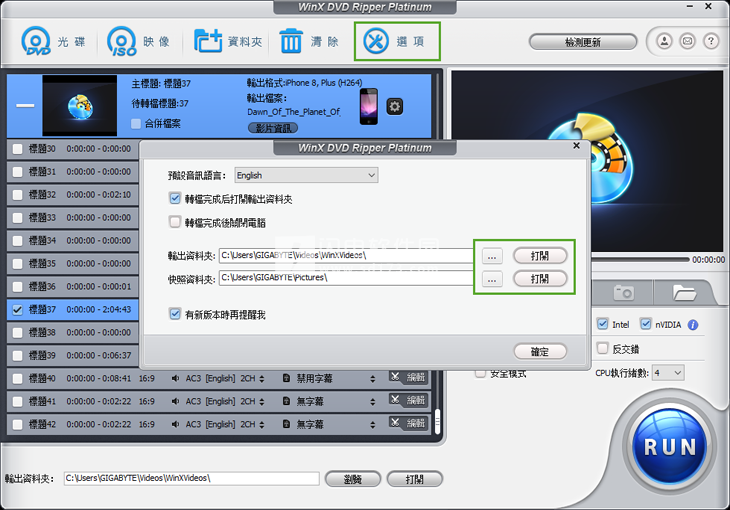
Task: Click the email envelope icon
Action: tap(688, 41)
